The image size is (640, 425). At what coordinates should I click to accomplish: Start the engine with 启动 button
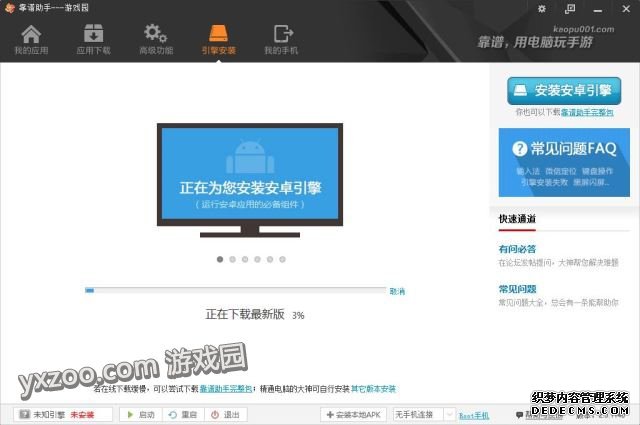tap(141, 415)
